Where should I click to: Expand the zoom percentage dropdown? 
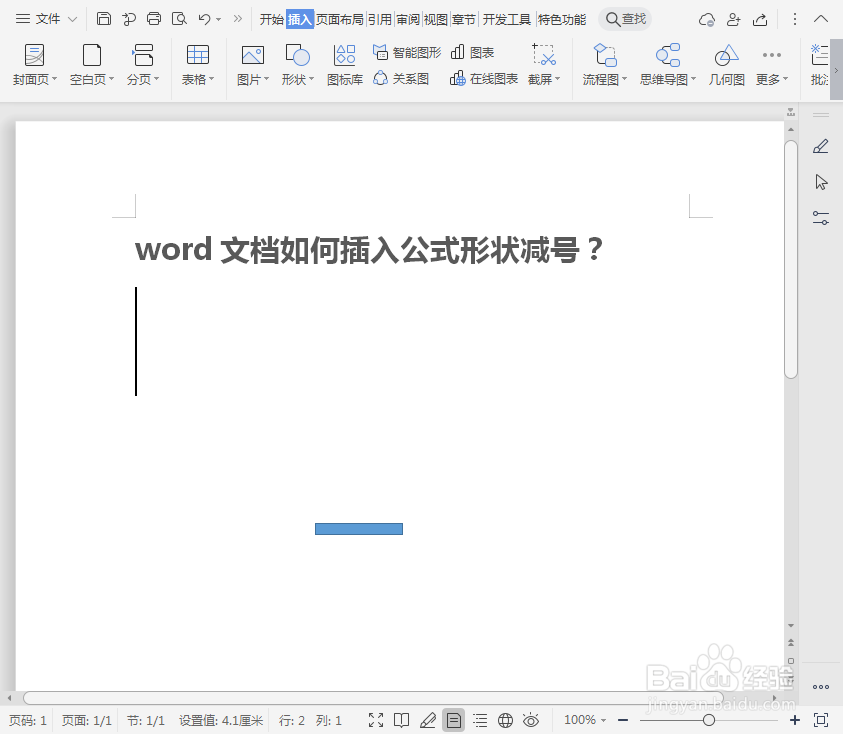pyautogui.click(x=602, y=719)
